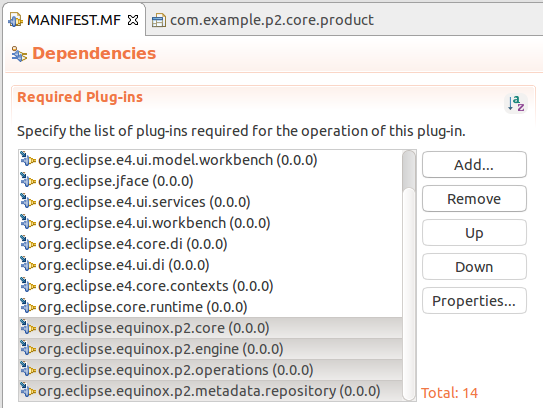Click the MANIFEST.MF tab file icon
The width and height of the screenshot is (543, 408).
pos(16,20)
